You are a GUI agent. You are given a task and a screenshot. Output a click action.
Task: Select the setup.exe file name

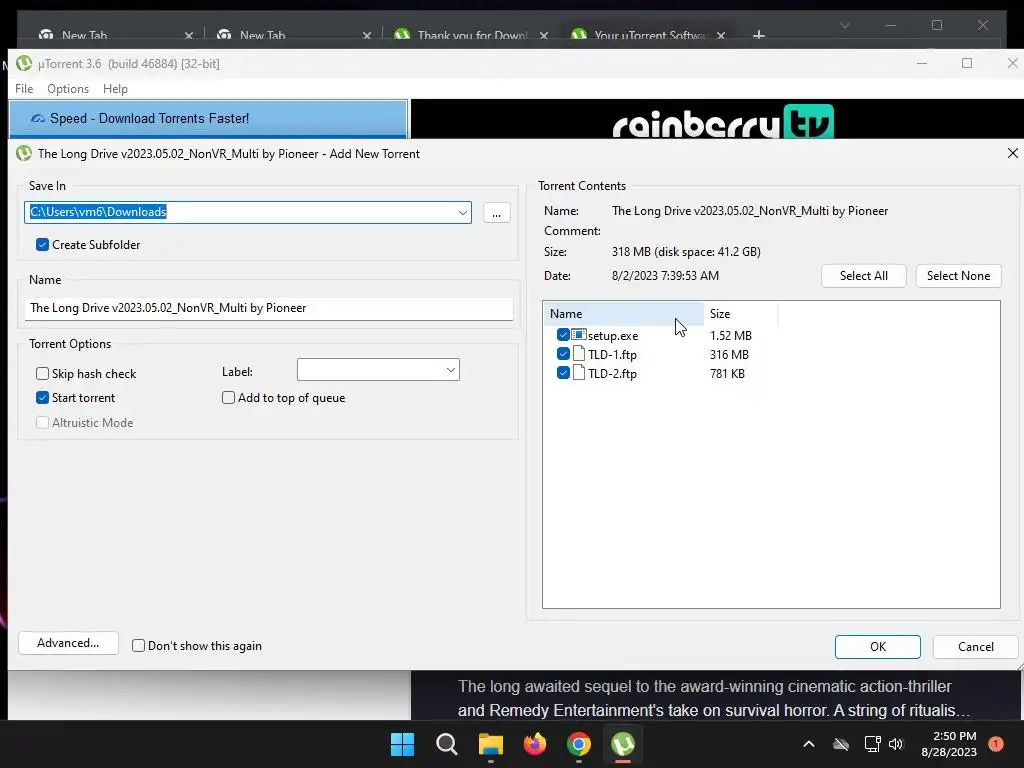(x=613, y=336)
